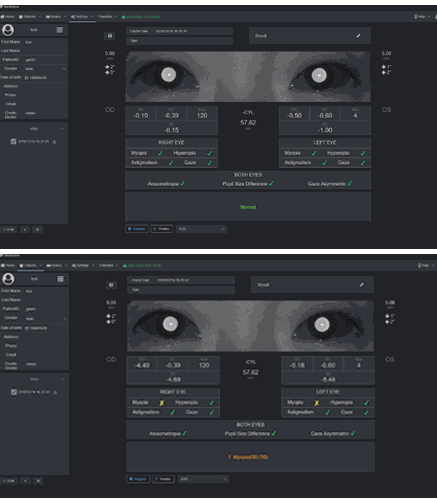The image size is (437, 500).
Task: Click OD sphere value -0.10
Action: [141, 116]
